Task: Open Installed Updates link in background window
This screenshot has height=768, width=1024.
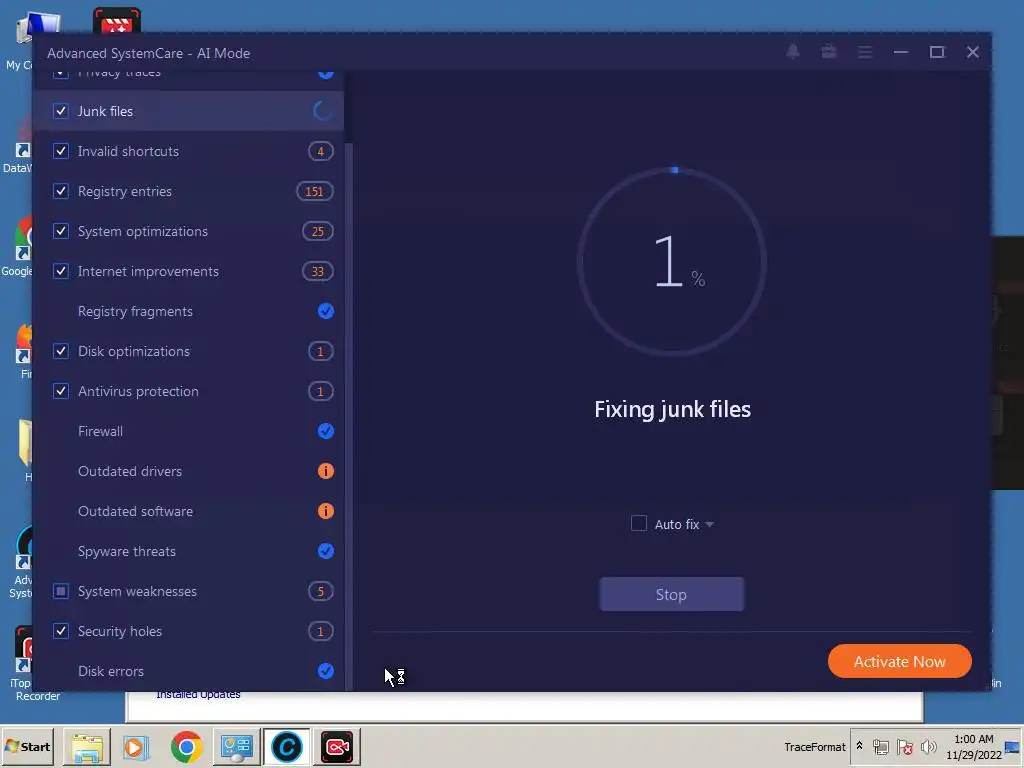Action: 198,695
